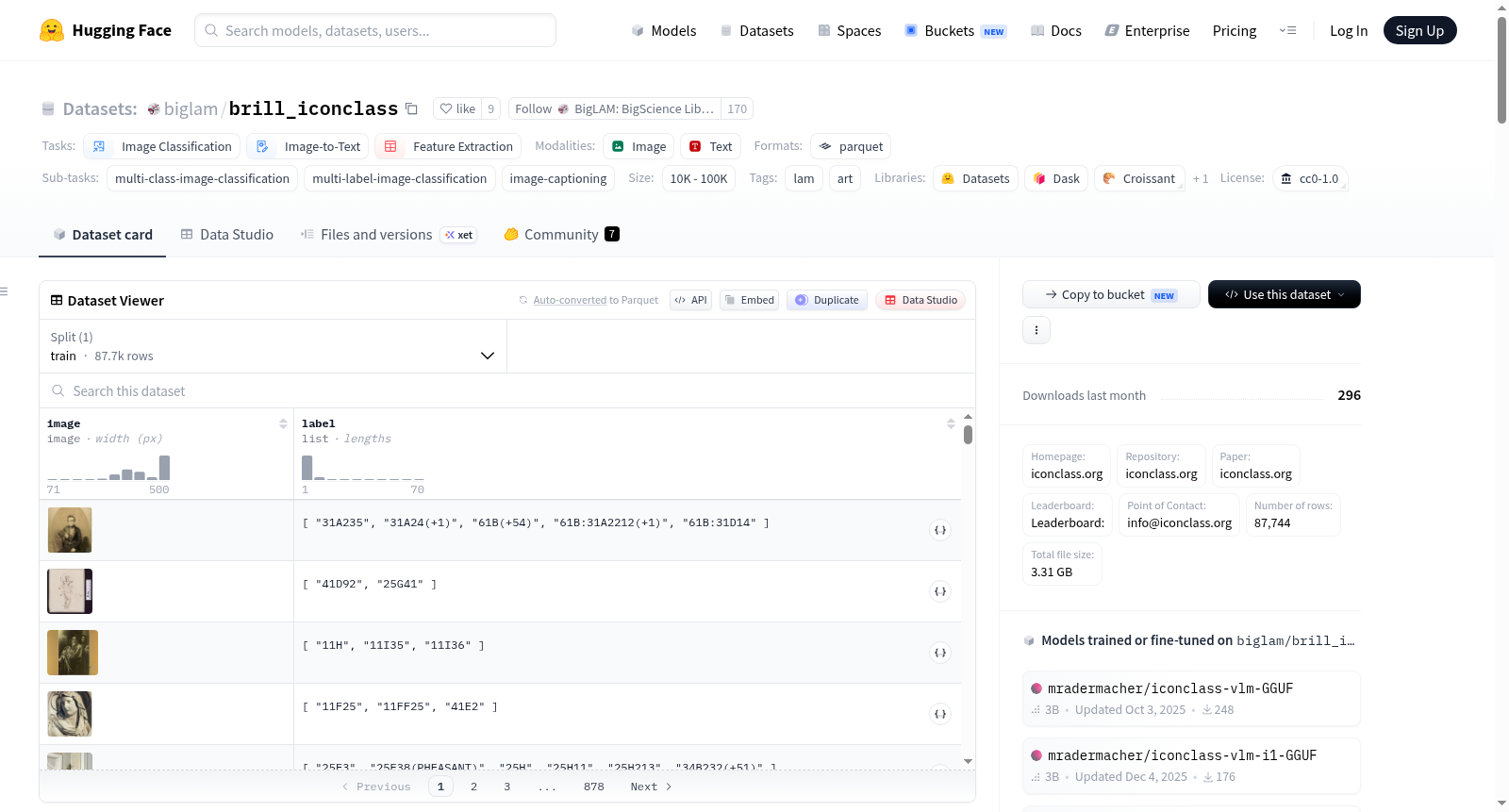Like the brill_iconclass dataset

[457, 108]
